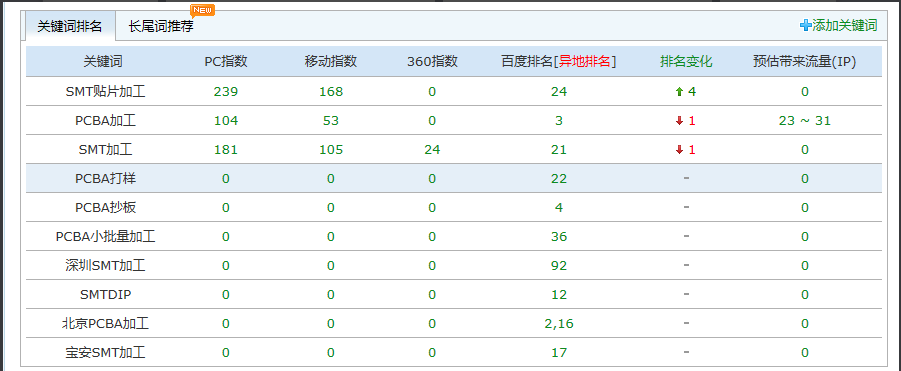The height and width of the screenshot is (371, 901).
Task: Click Baidu rank 21 for SMT加工
Action: coord(559,150)
